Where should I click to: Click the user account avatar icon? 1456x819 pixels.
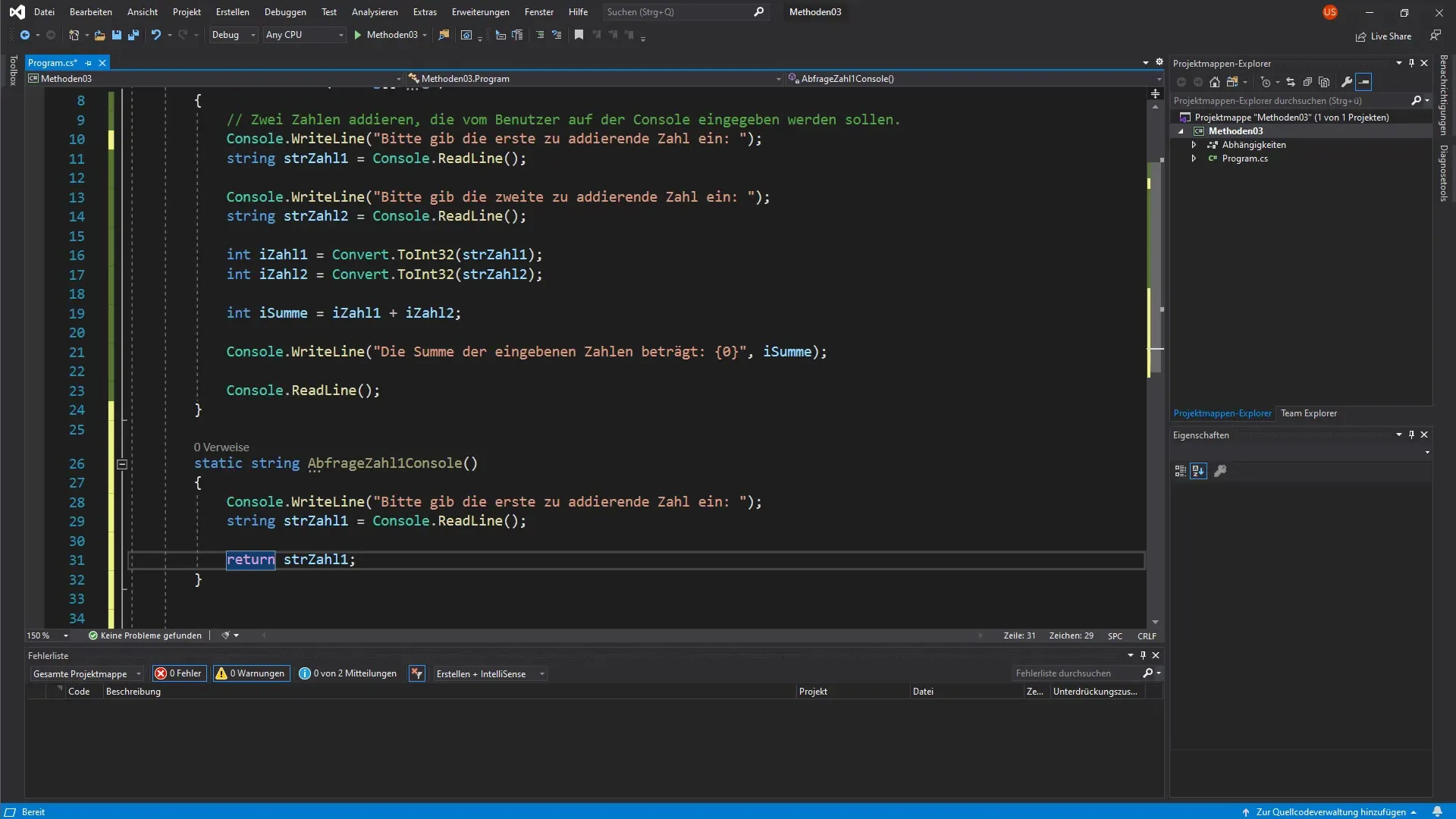tap(1330, 12)
